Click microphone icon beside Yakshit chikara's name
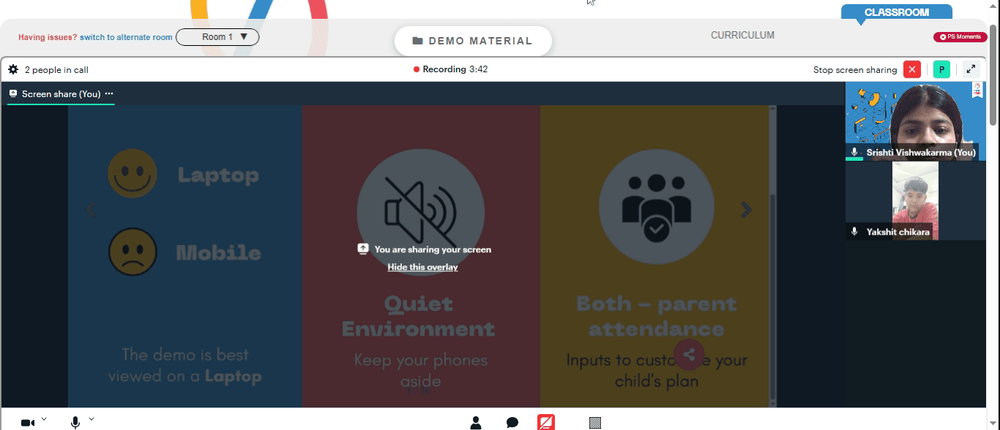The width and height of the screenshot is (1000, 430). pyautogui.click(x=855, y=232)
